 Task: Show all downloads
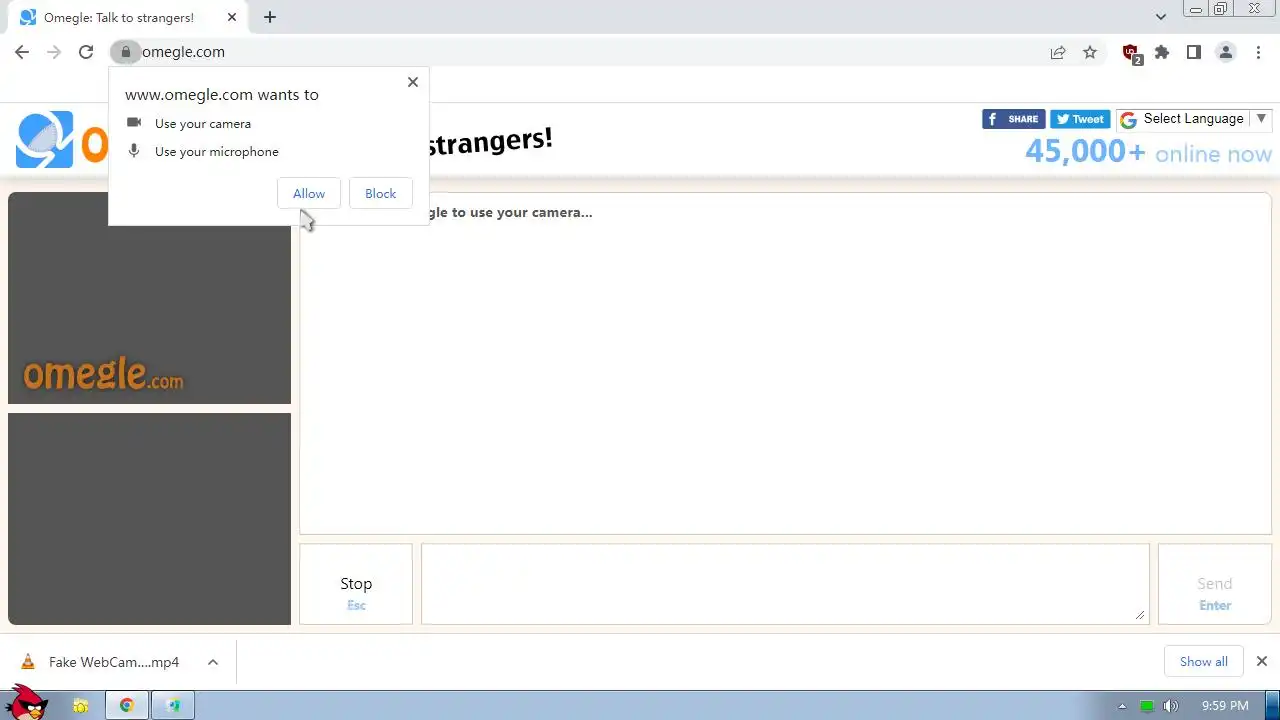pyautogui.click(x=1204, y=662)
